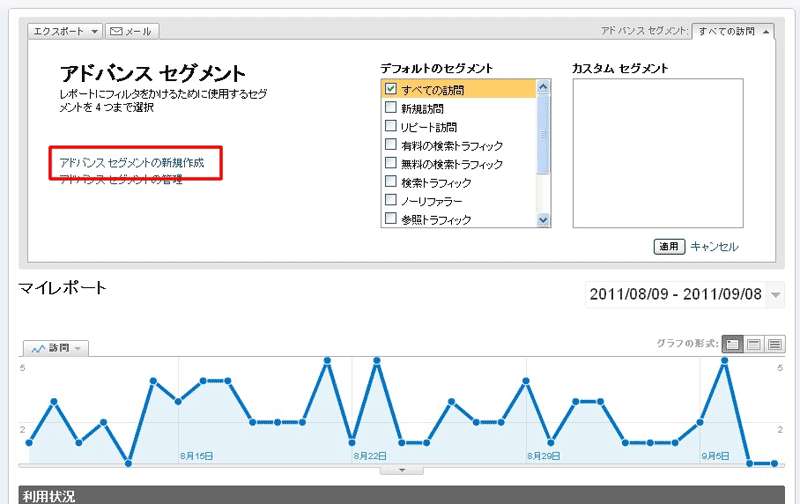Screen dimensions: 800x504
Task: Click the メール envelope button
Action: (x=131, y=31)
